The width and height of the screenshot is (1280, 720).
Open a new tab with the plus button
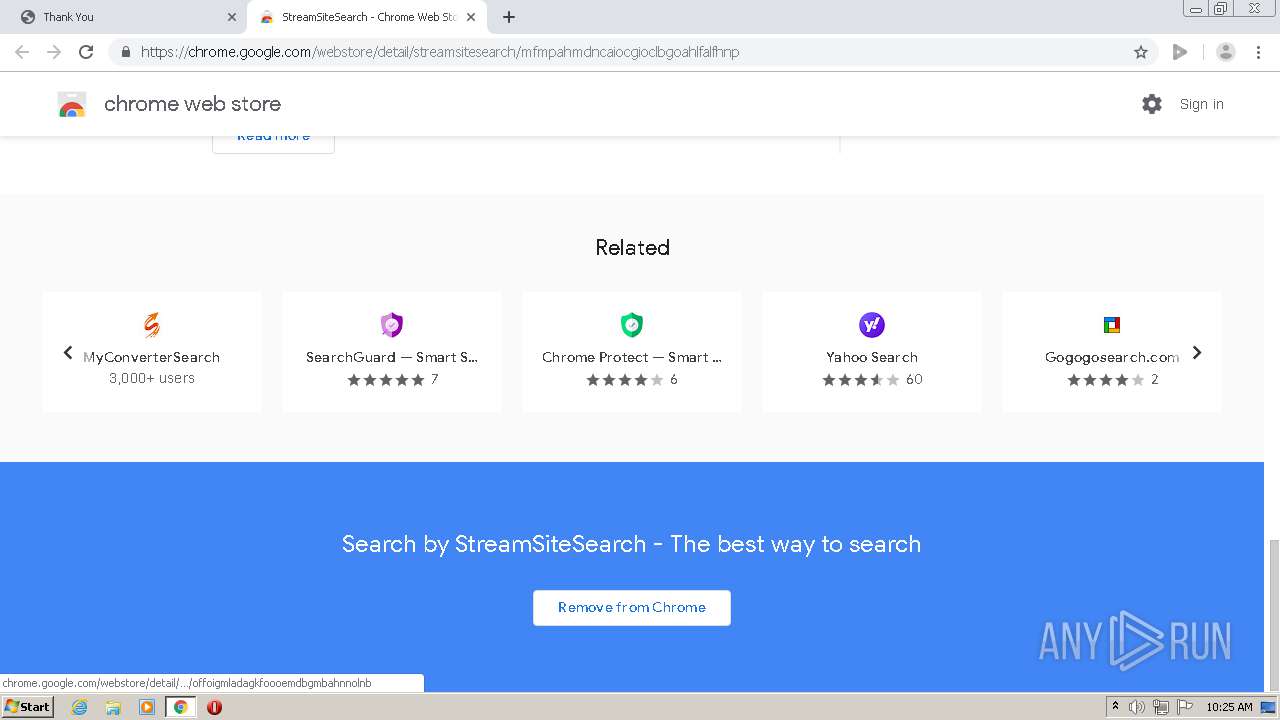pyautogui.click(x=509, y=17)
